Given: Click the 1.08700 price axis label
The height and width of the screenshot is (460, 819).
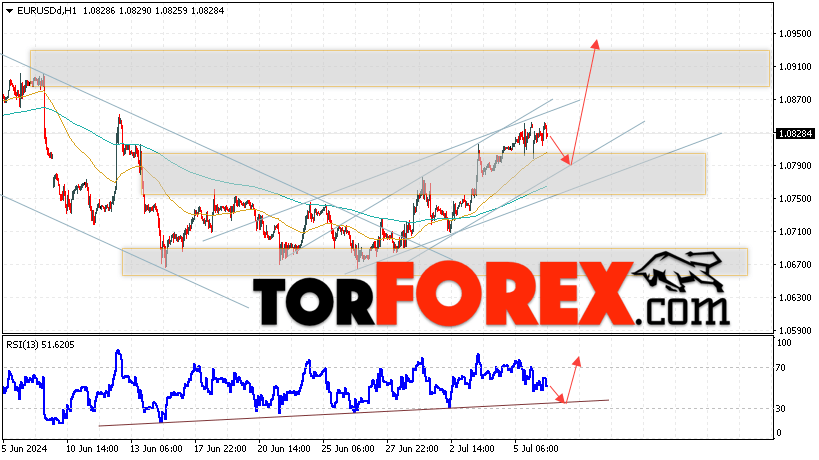Looking at the screenshot, I should (795, 100).
